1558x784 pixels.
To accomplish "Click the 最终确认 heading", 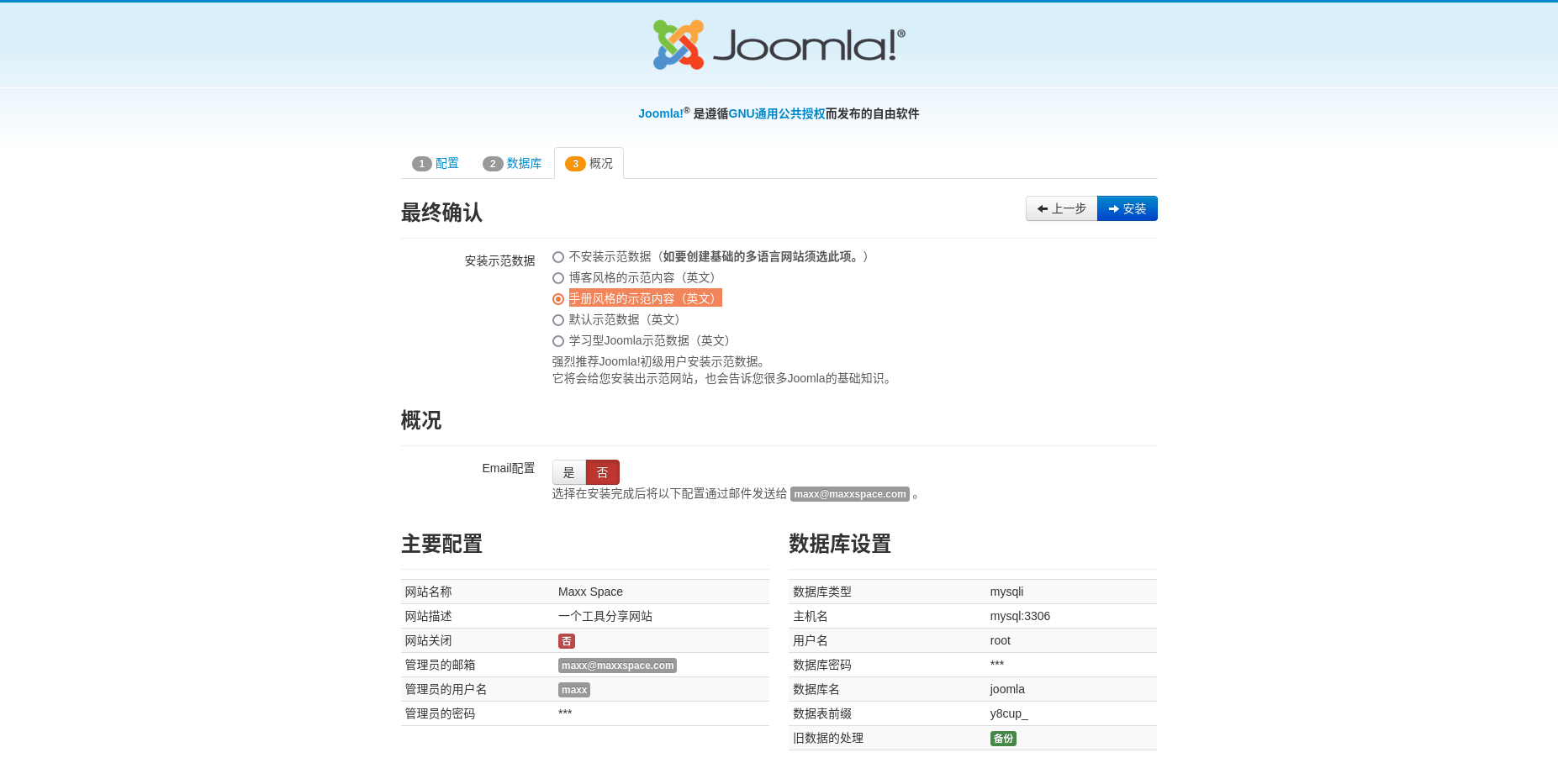I will tap(441, 213).
